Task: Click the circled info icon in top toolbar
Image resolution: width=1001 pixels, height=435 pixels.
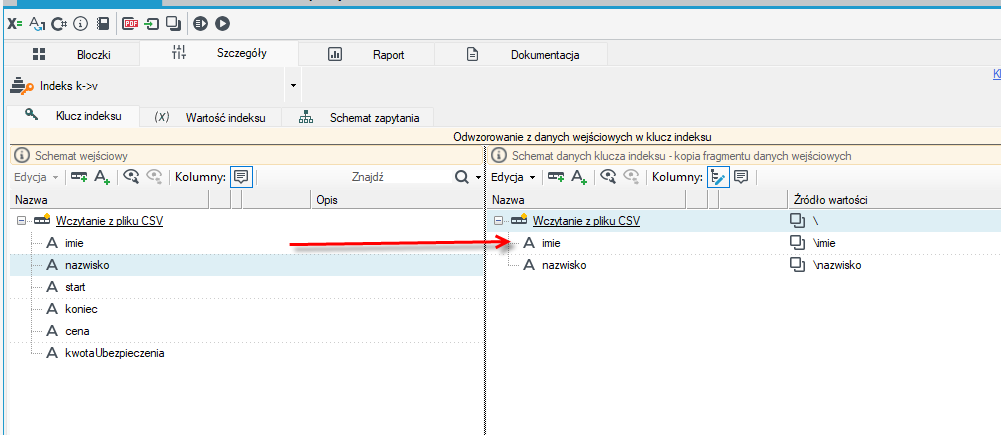Action: tap(80, 24)
